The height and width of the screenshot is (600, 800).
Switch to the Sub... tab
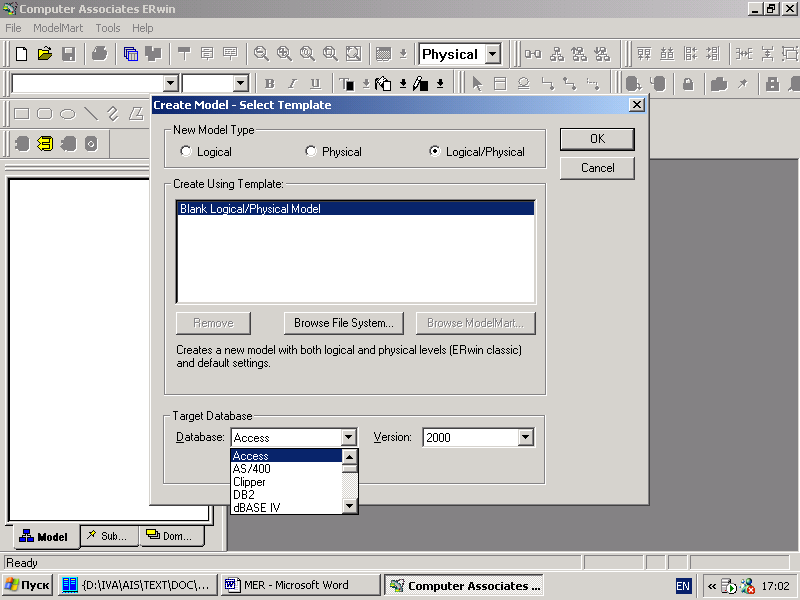(109, 536)
